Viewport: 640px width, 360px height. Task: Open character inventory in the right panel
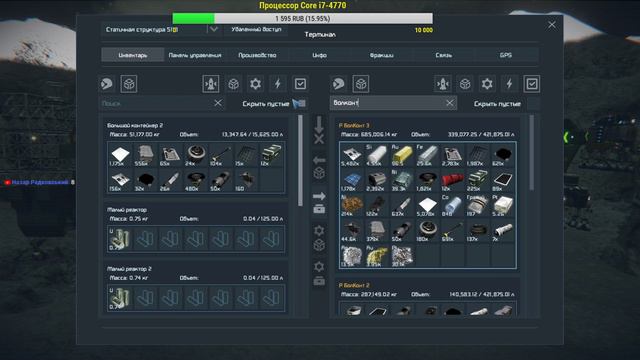click(338, 84)
